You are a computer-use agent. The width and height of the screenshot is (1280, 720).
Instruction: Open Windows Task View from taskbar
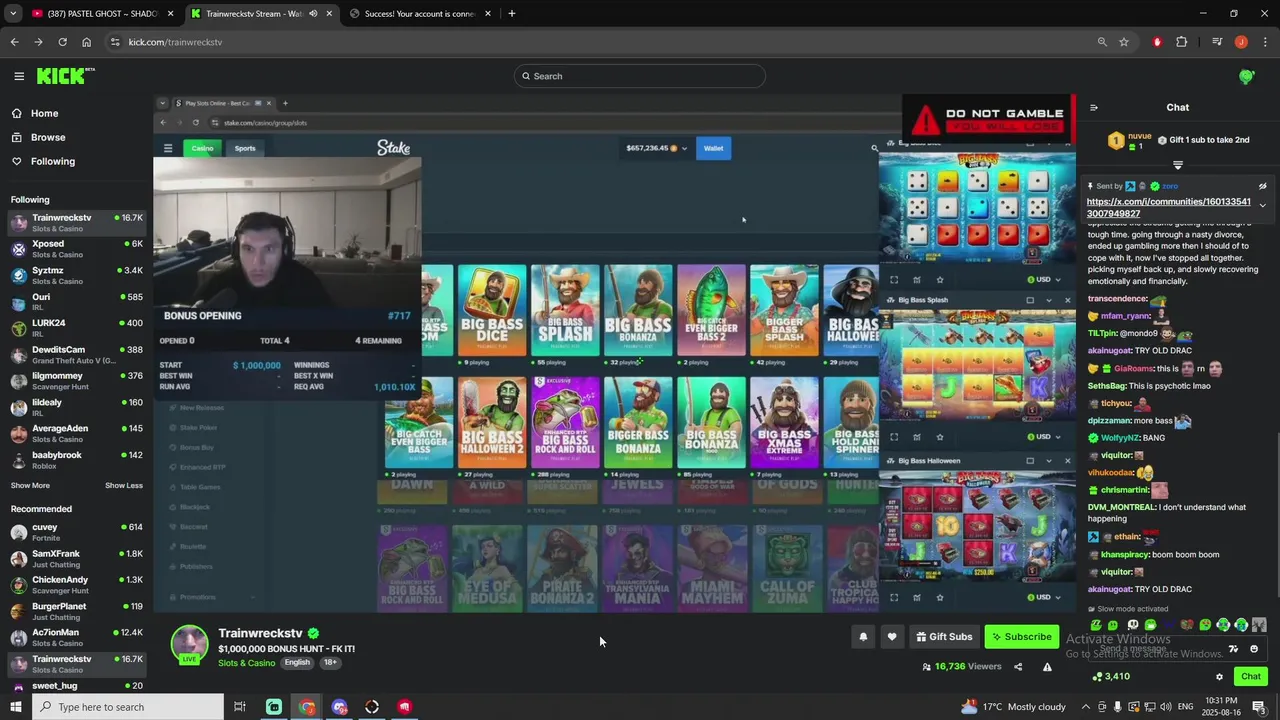click(x=240, y=707)
